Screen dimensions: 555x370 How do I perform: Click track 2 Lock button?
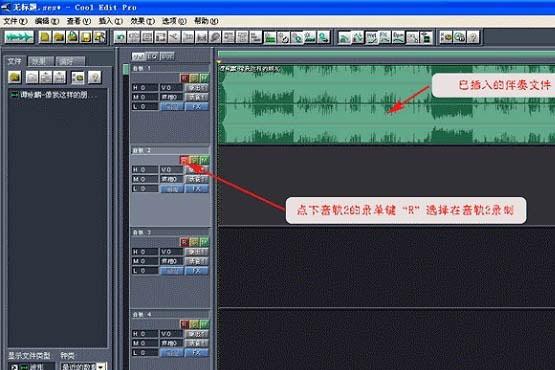click(172, 188)
